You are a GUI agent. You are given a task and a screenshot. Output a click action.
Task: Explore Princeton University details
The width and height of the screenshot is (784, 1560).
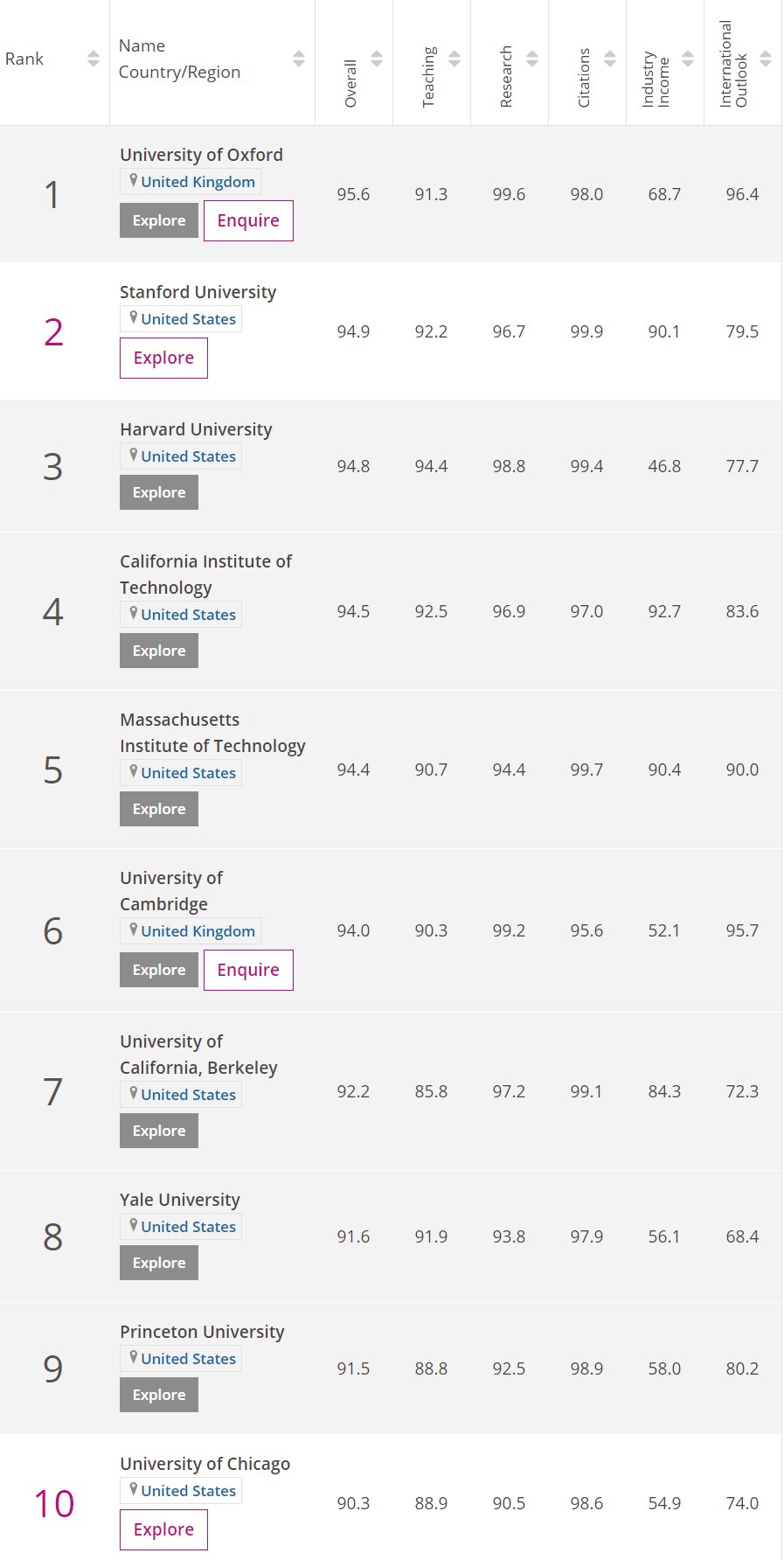click(x=159, y=1395)
